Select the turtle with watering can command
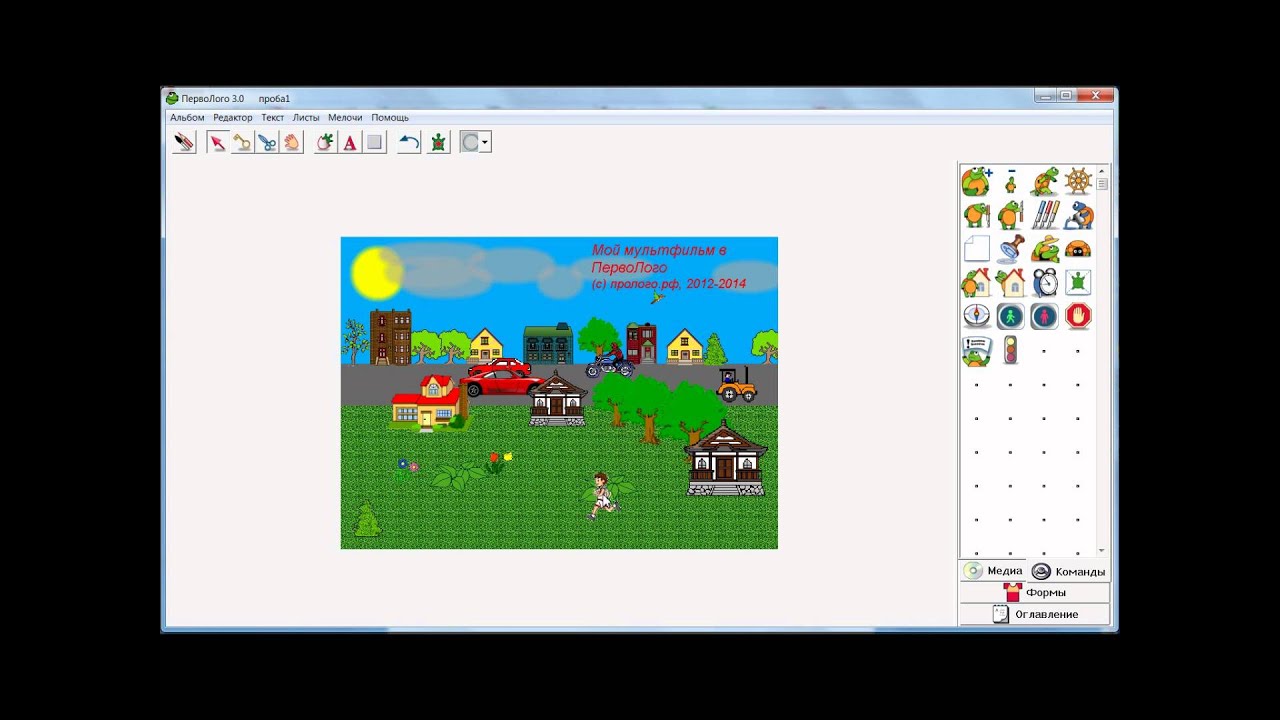The image size is (1280, 720). [x=1078, y=215]
